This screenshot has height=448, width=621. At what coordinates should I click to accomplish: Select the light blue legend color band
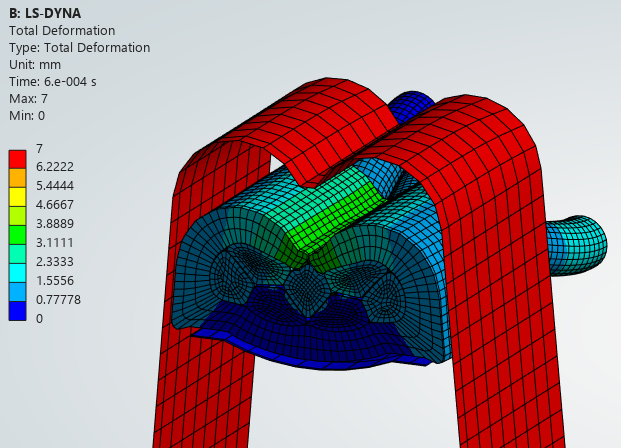coord(17,292)
